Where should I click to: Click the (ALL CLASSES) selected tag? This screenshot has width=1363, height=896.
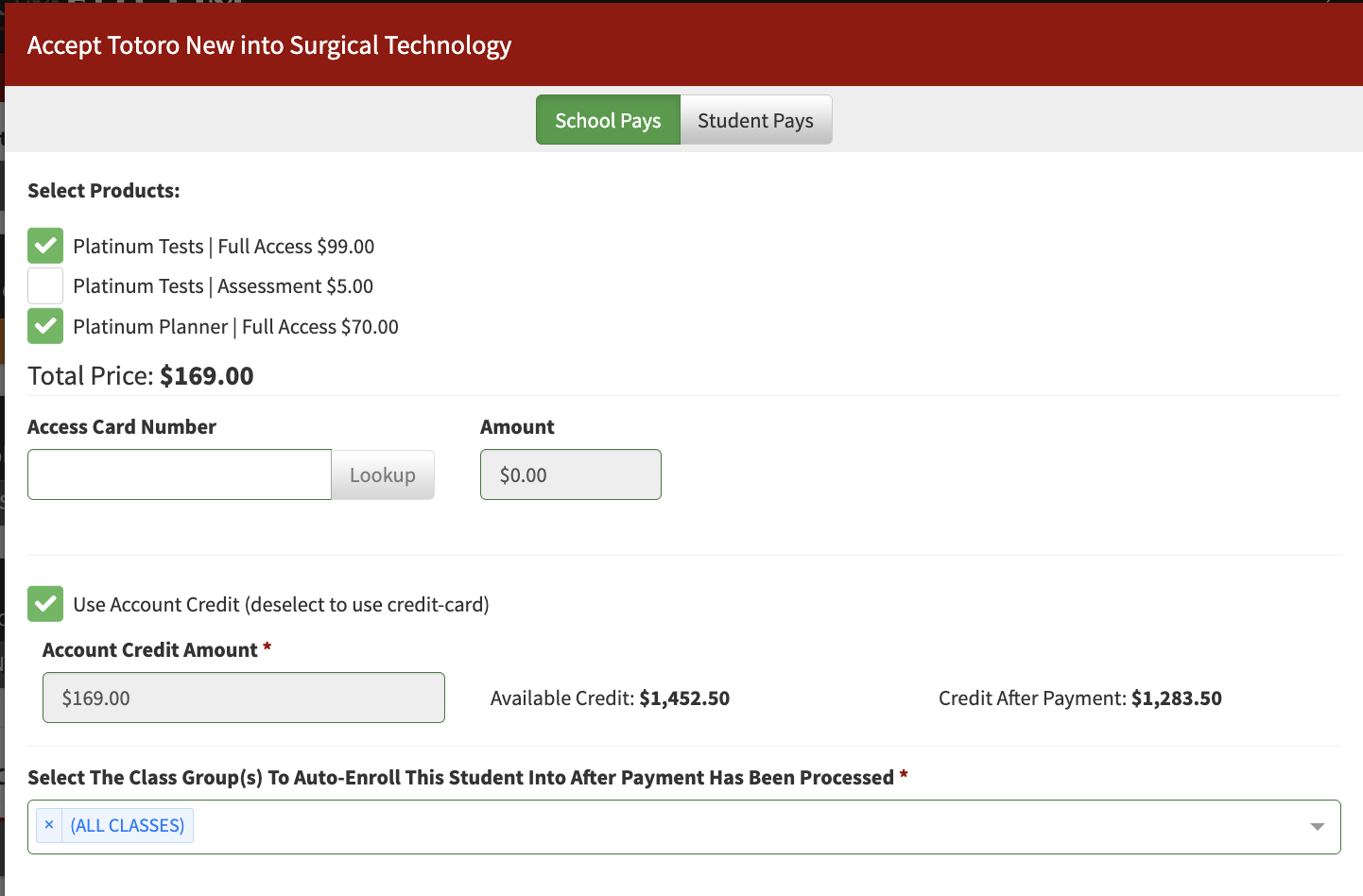(x=128, y=825)
